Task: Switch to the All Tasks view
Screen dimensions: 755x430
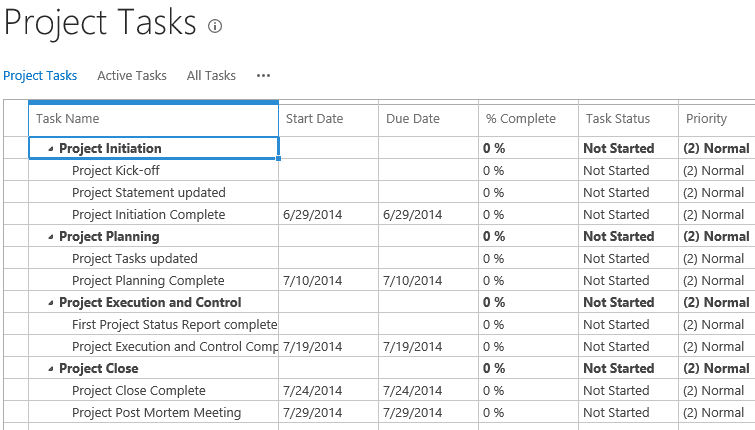Action: [x=211, y=76]
